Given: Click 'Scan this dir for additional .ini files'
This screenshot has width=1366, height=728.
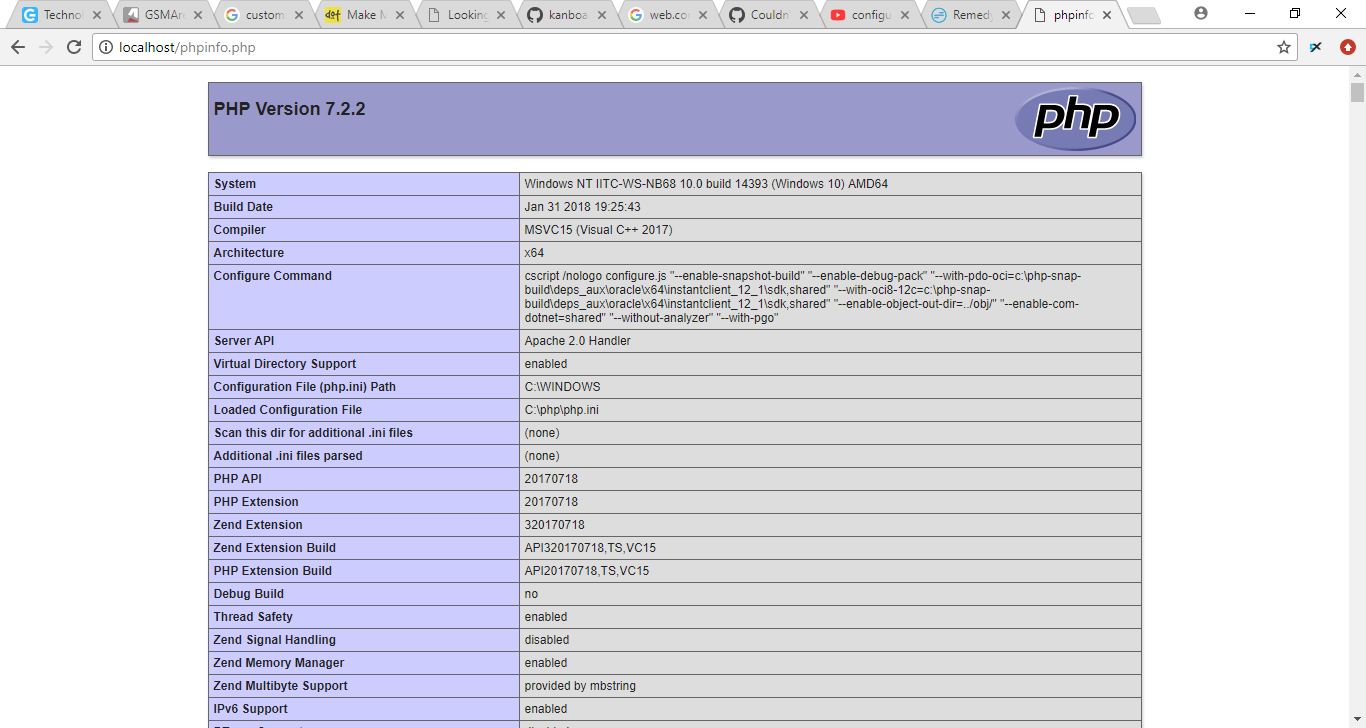Looking at the screenshot, I should (313, 433).
